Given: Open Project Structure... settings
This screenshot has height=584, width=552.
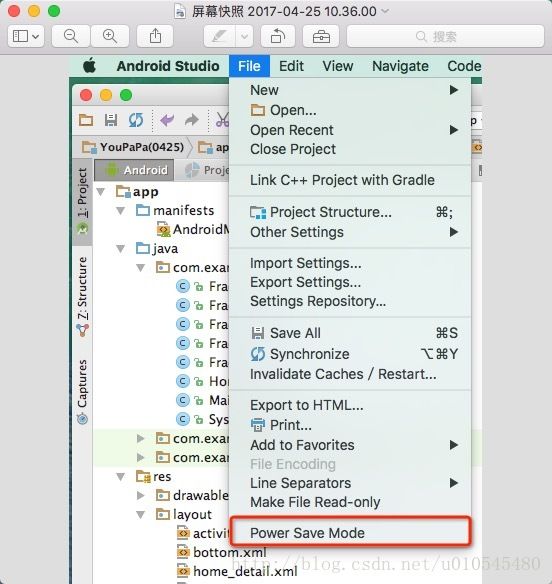Looking at the screenshot, I should coord(350,212).
